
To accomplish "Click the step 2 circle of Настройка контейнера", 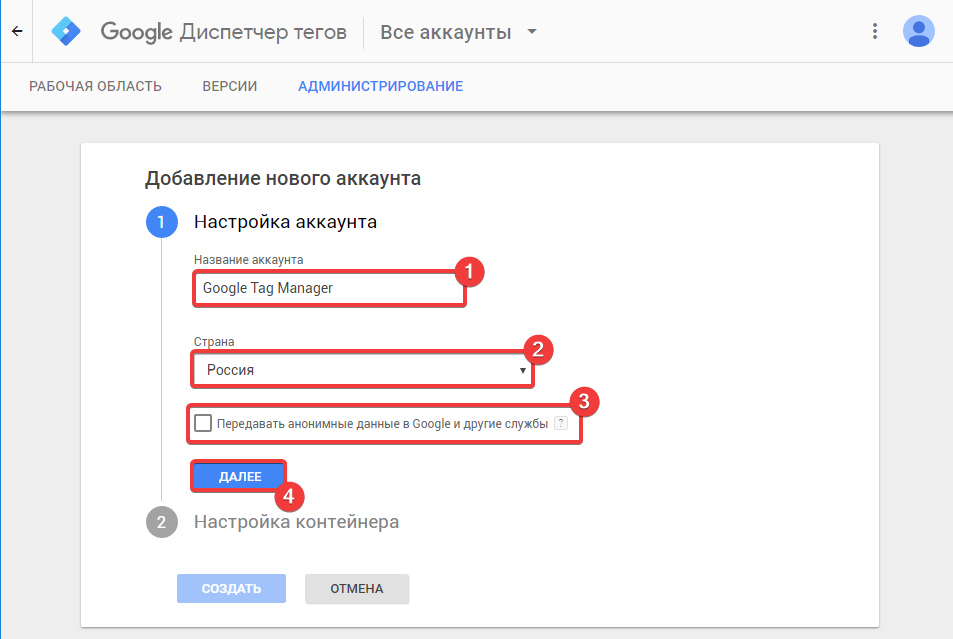I will (x=162, y=522).
